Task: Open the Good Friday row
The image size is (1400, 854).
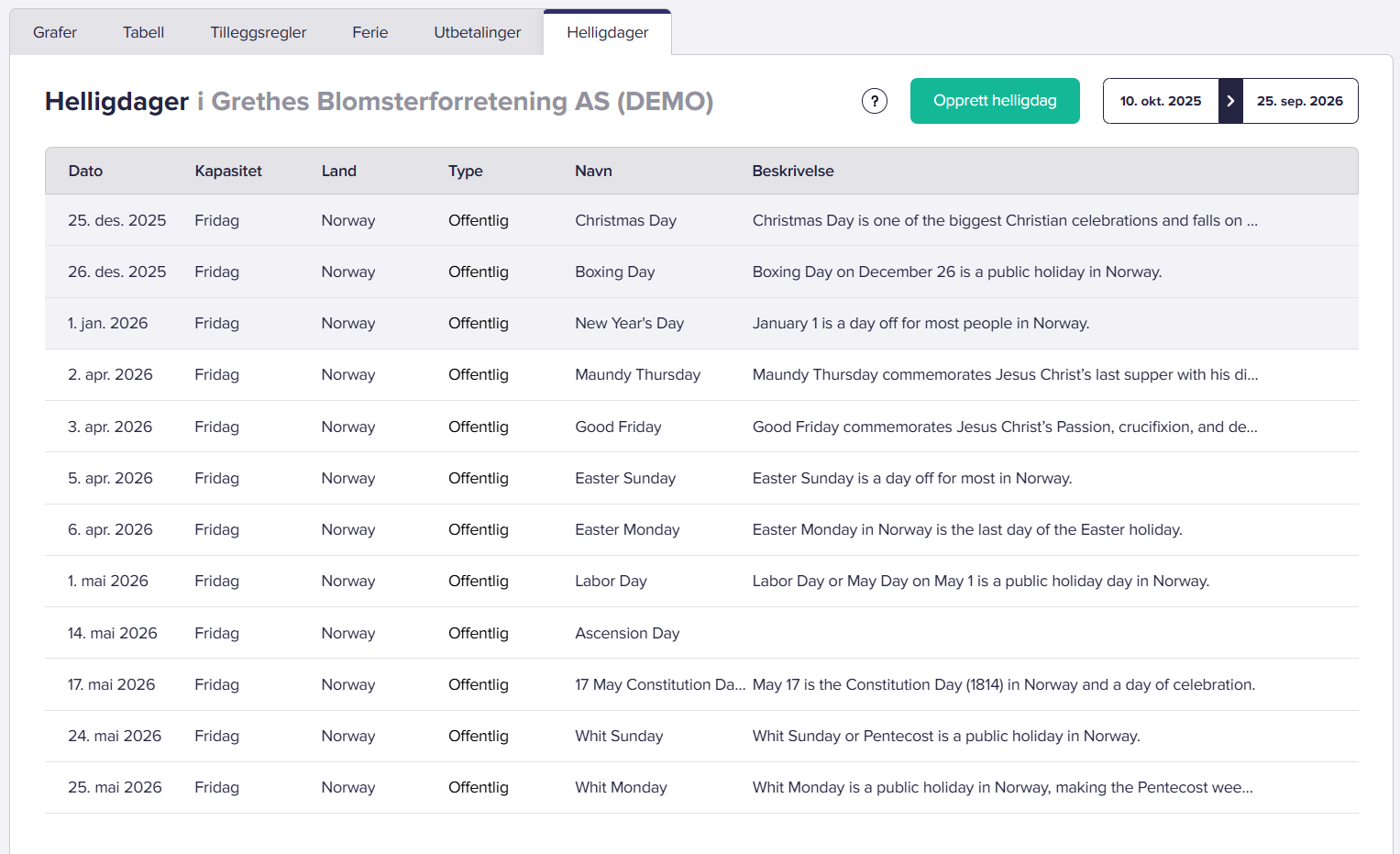Action: point(618,427)
